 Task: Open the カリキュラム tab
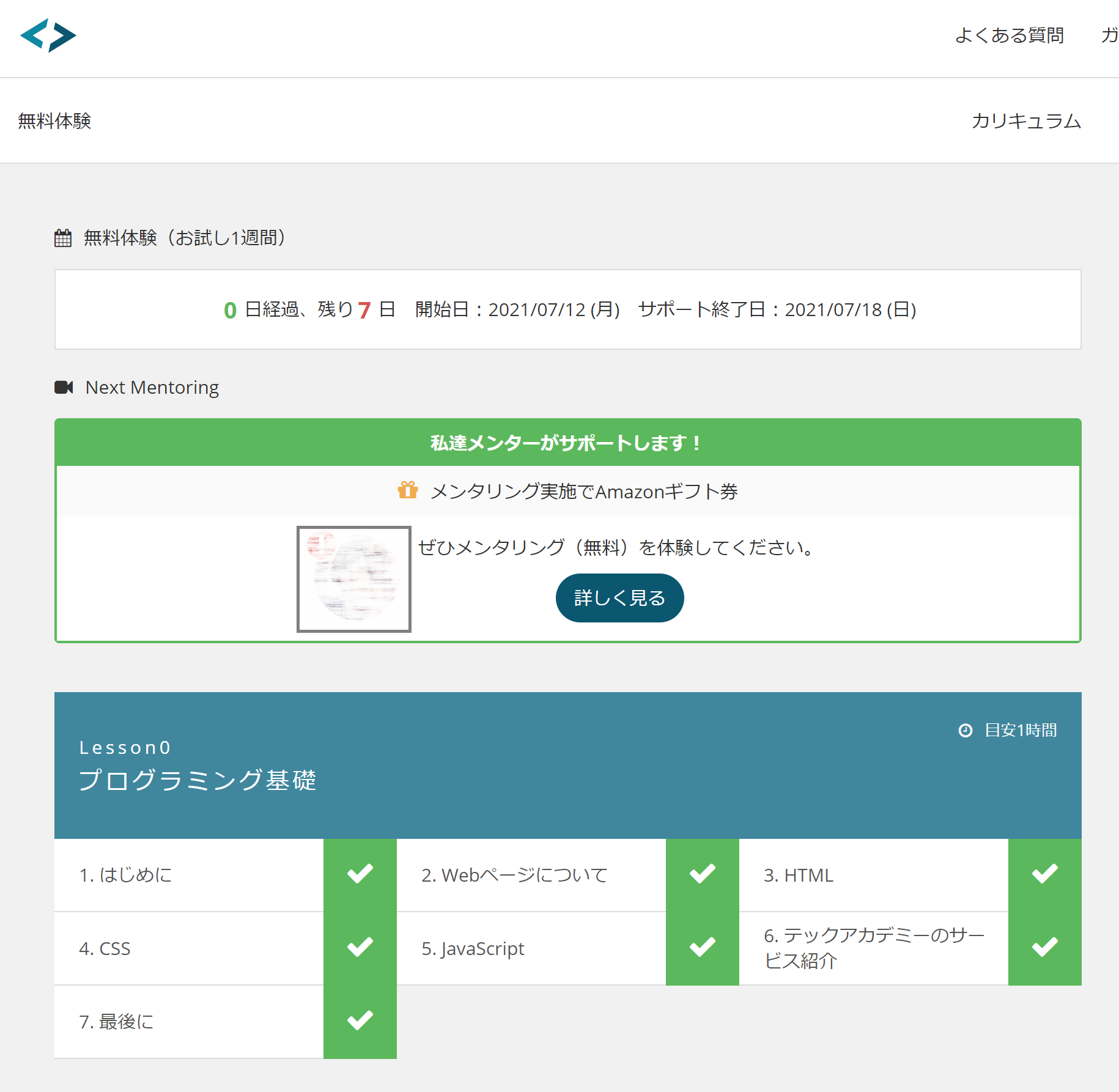1026,121
